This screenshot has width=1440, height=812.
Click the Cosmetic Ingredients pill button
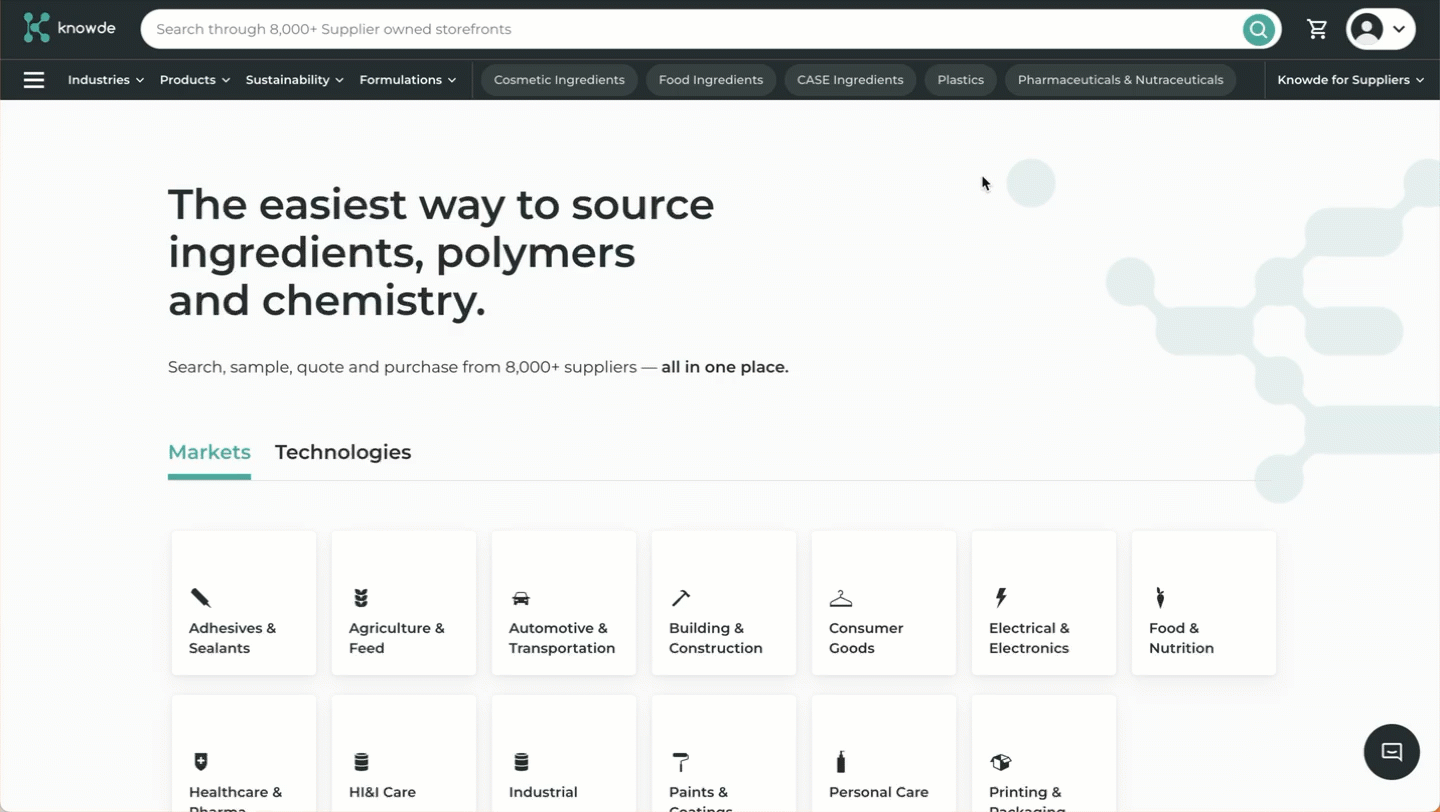pyautogui.click(x=559, y=80)
